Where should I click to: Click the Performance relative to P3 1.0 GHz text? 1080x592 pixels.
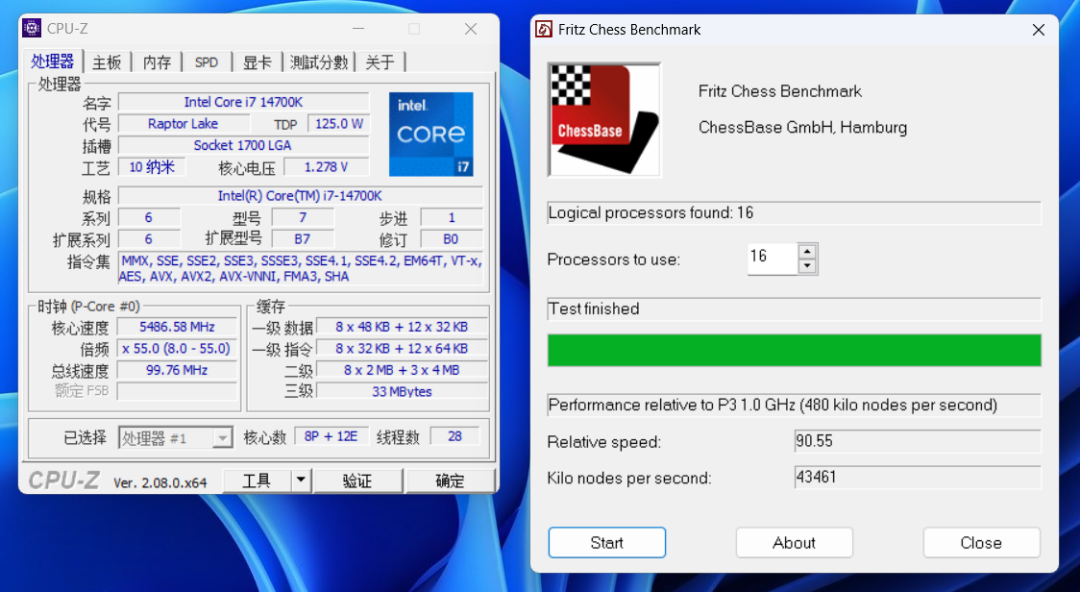click(773, 405)
